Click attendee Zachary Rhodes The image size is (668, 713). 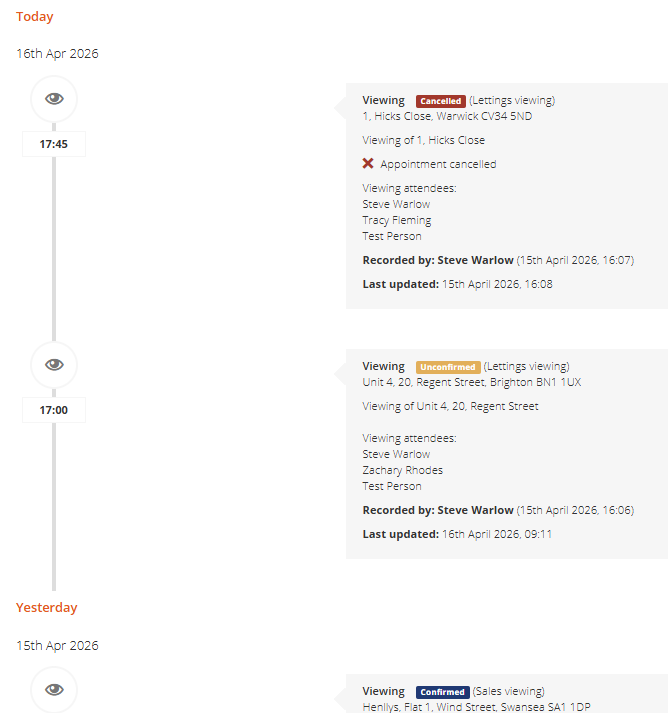[x=402, y=470]
